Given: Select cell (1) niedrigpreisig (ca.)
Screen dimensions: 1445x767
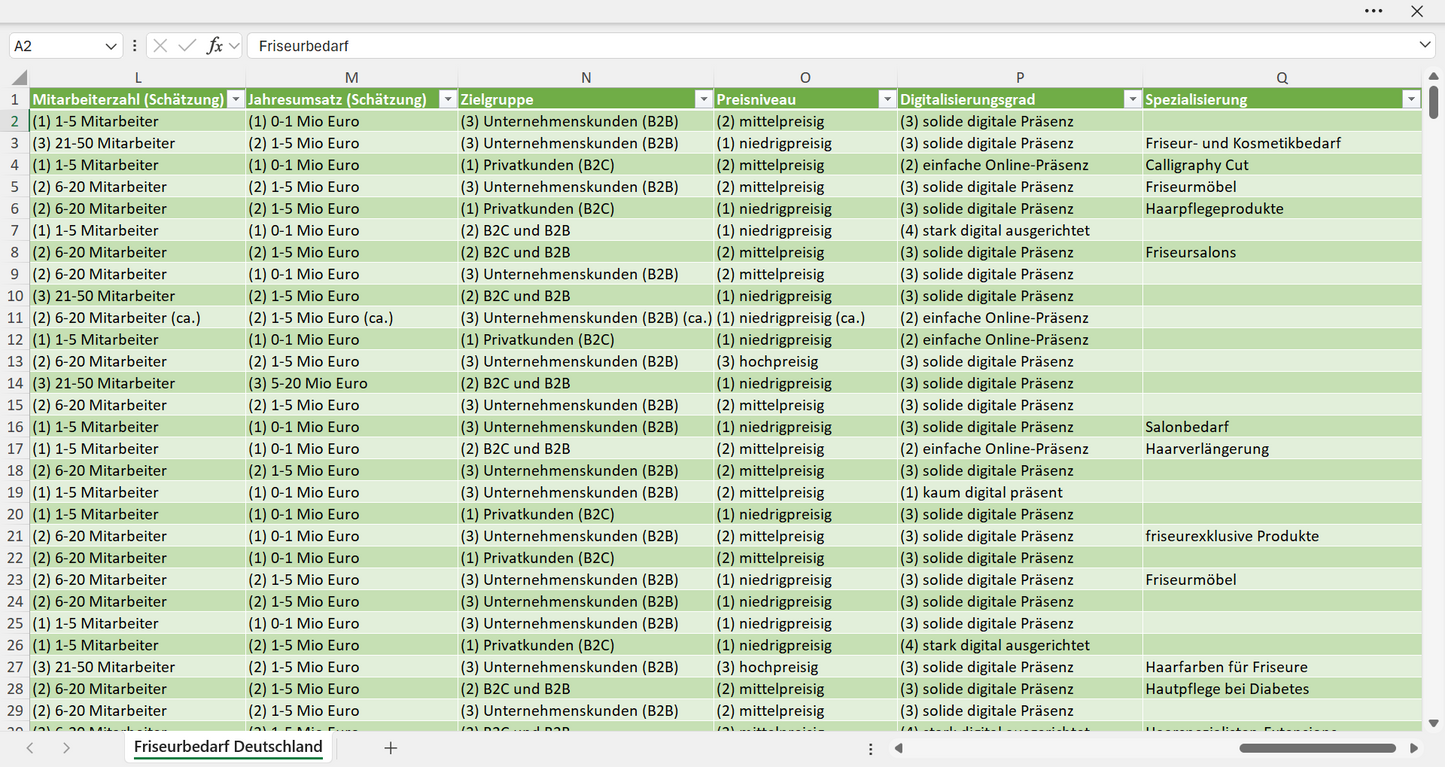Looking at the screenshot, I should click(x=806, y=318).
